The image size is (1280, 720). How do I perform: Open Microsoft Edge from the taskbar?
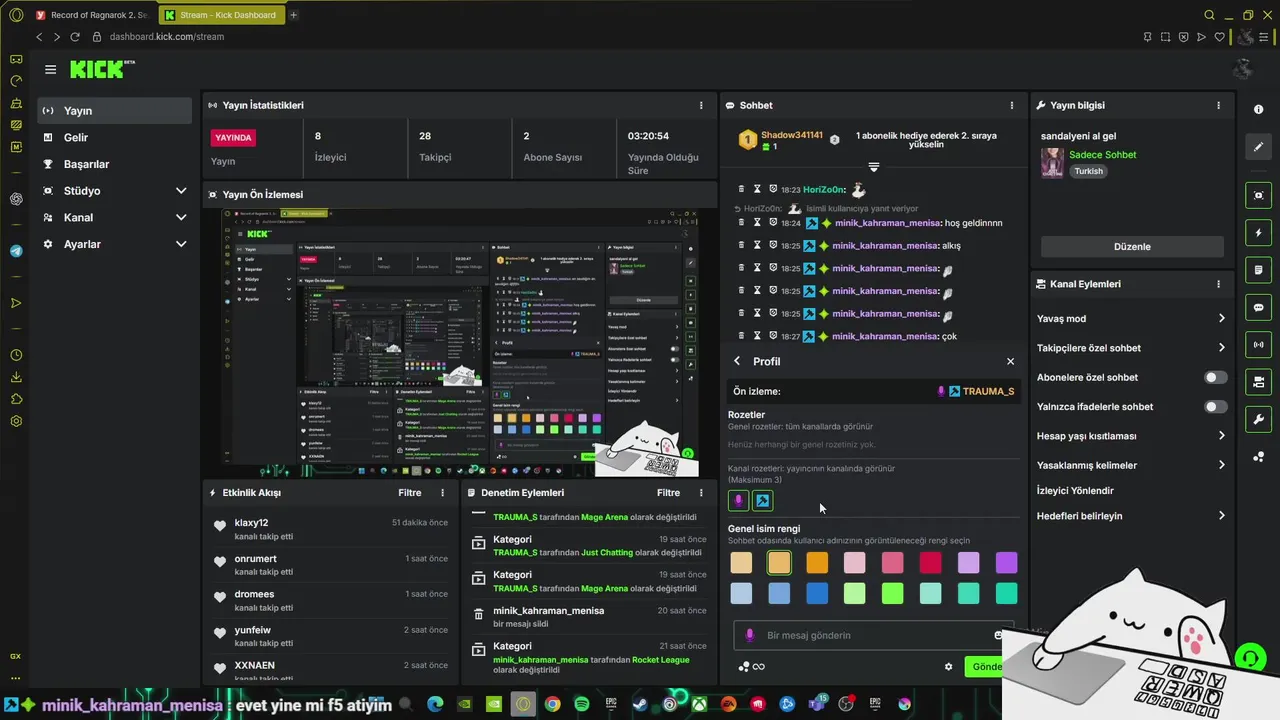click(x=435, y=704)
